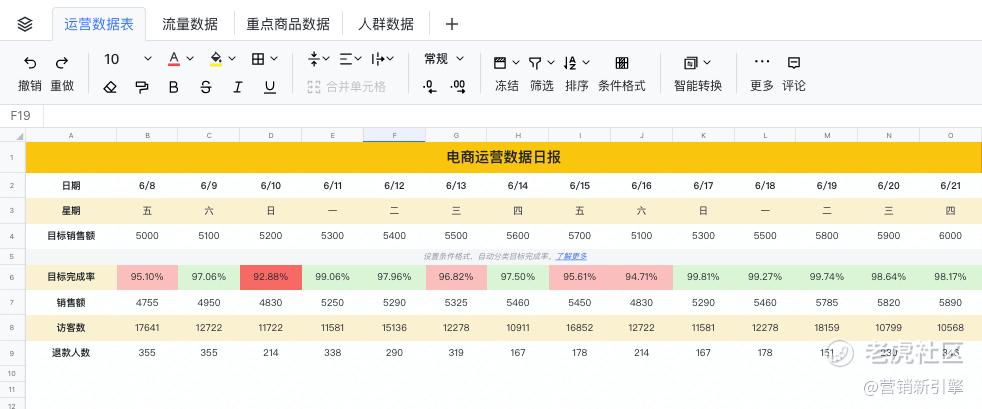Open comments (评论) icon

coord(793,63)
